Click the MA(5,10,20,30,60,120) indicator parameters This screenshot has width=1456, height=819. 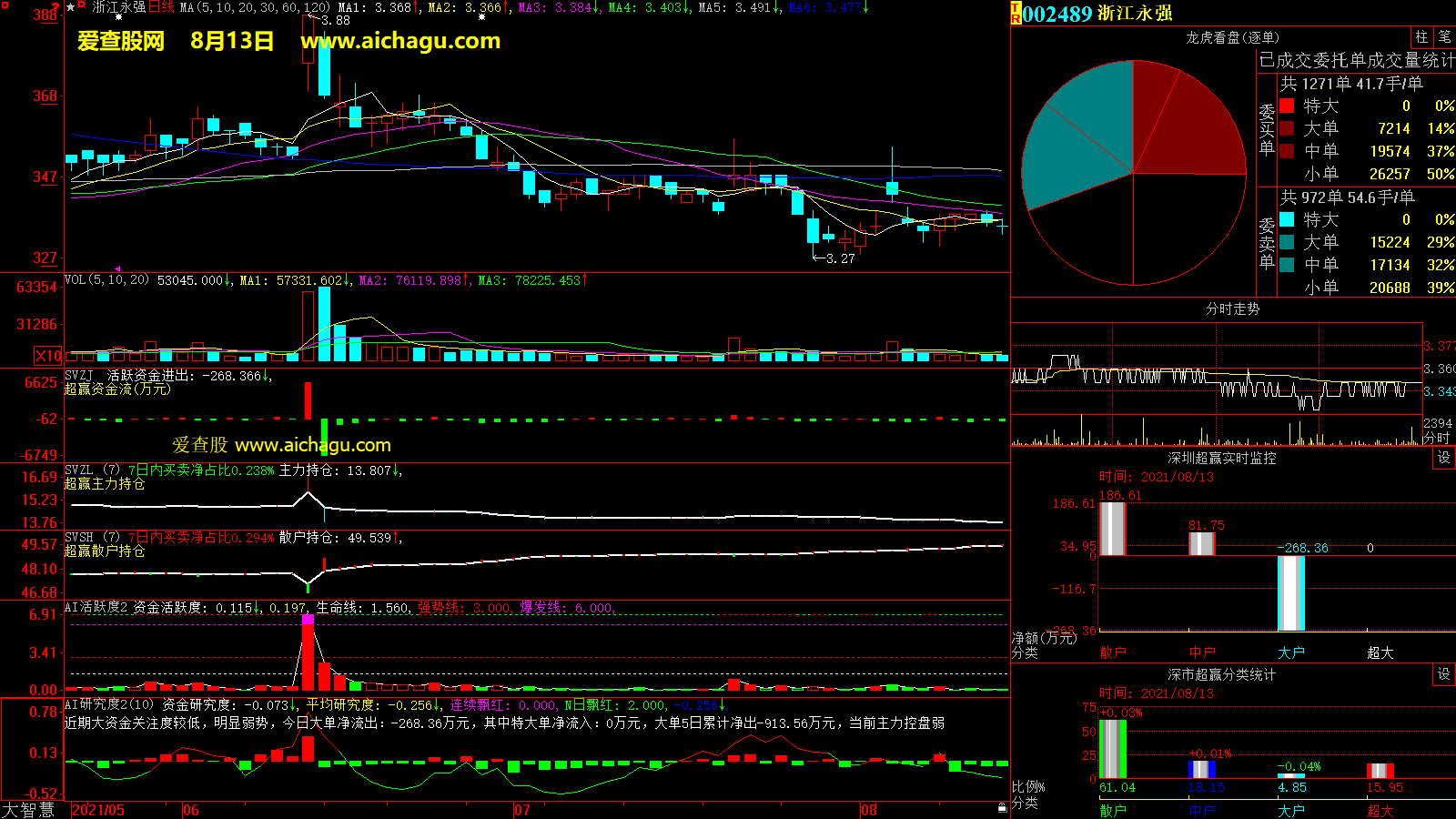[x=255, y=7]
